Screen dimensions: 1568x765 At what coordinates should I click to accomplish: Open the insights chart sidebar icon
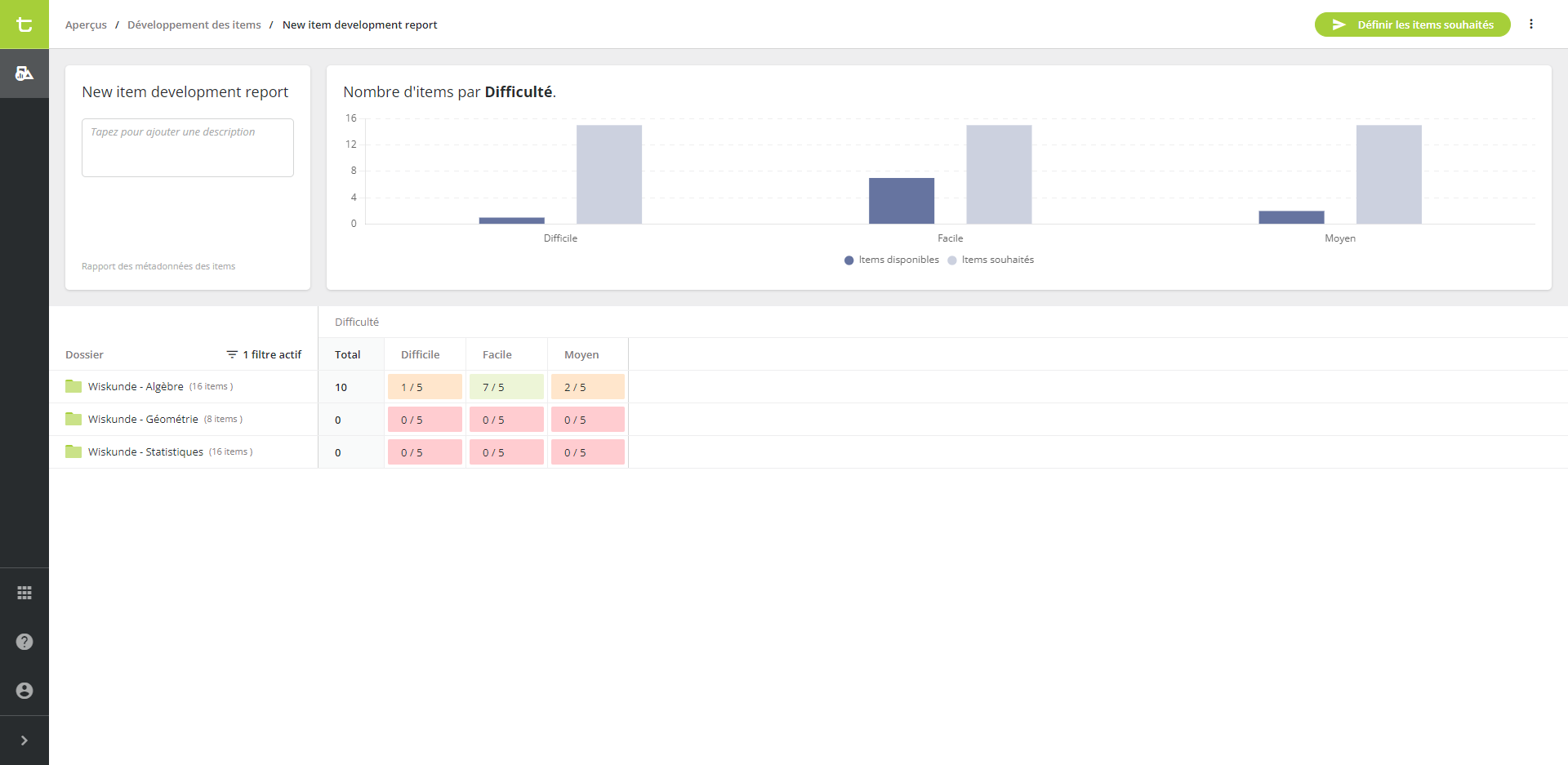coord(24,73)
